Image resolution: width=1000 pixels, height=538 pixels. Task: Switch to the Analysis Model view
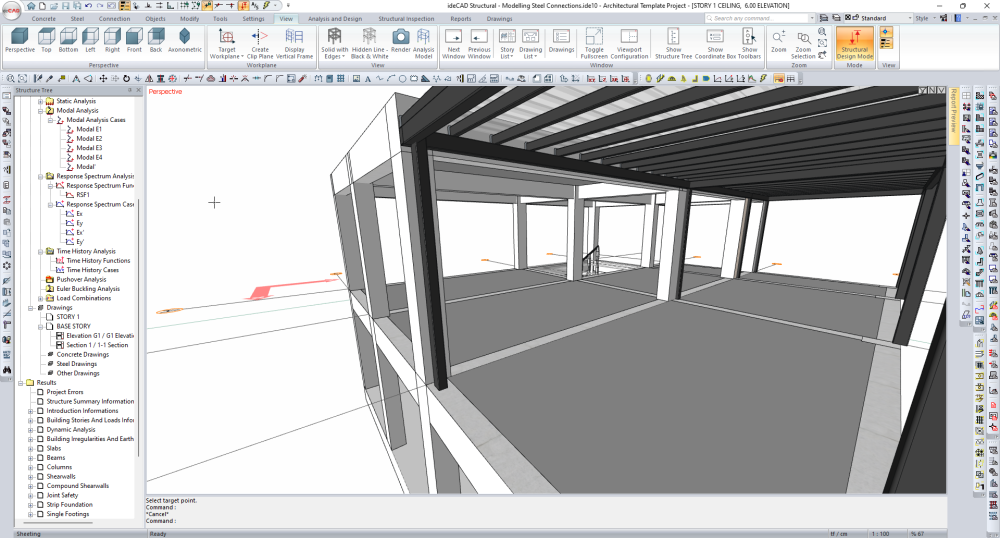pos(424,40)
